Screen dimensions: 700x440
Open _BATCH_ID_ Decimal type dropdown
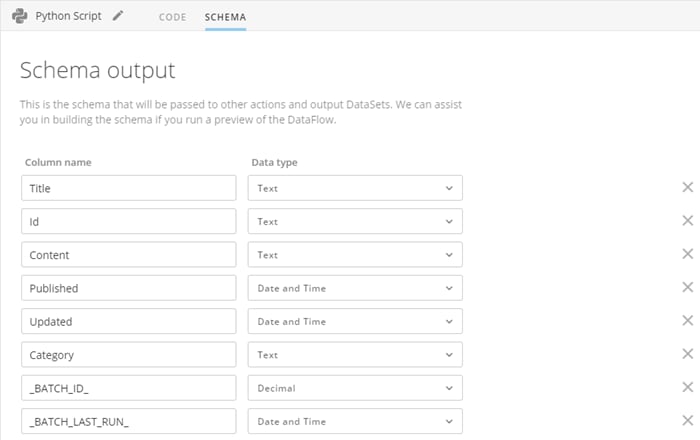pyautogui.click(x=355, y=388)
